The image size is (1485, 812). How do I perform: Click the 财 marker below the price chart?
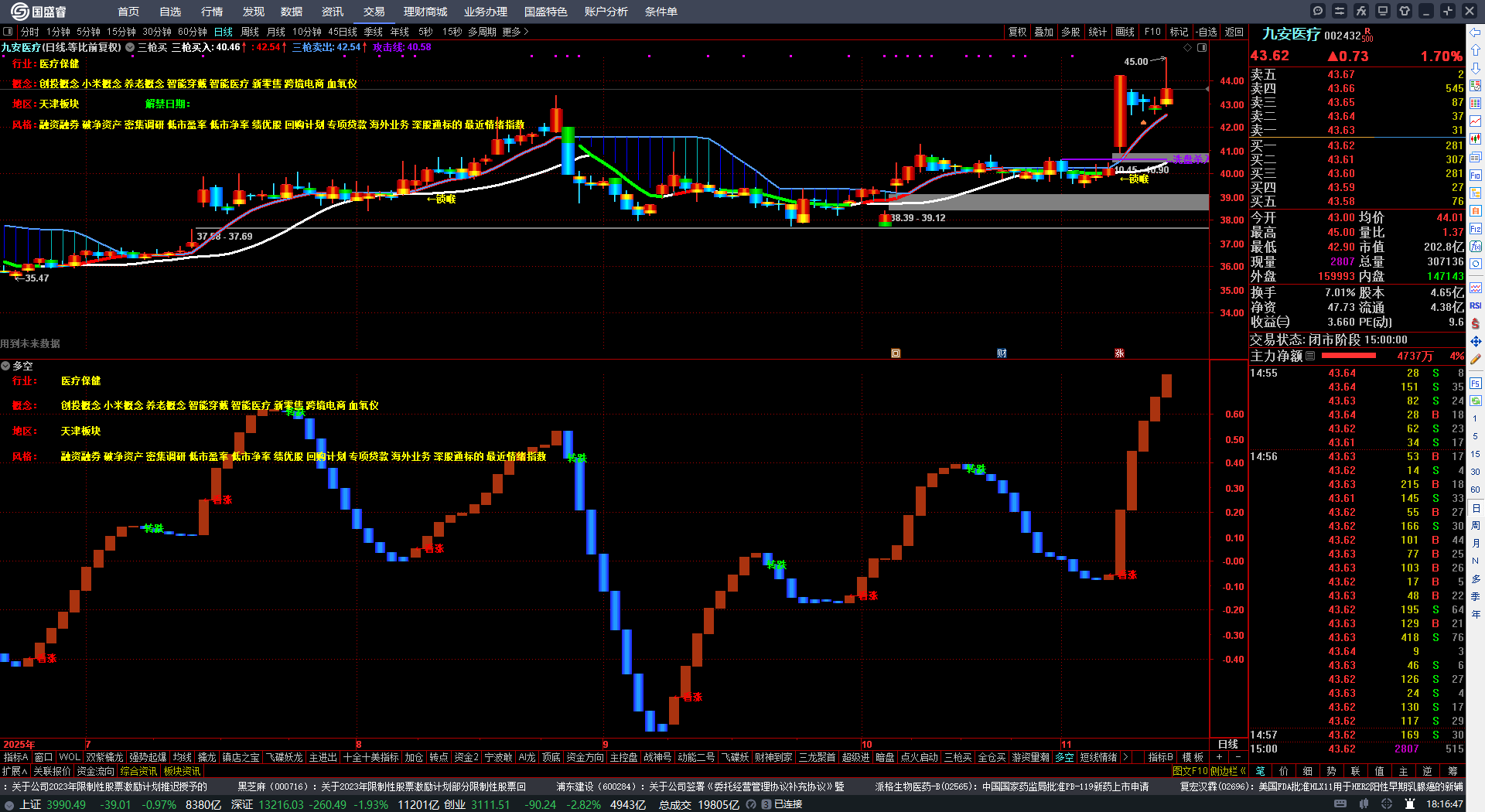(1002, 353)
